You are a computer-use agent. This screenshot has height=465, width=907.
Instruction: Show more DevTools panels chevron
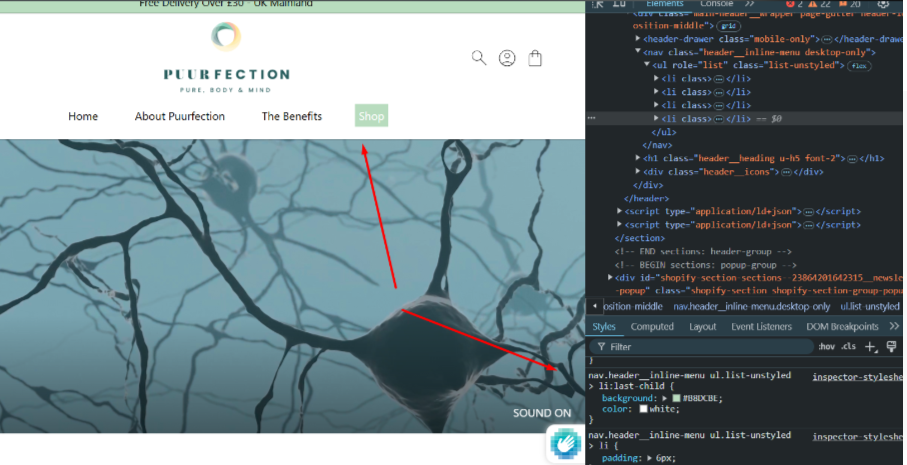pyautogui.click(x=750, y=3)
